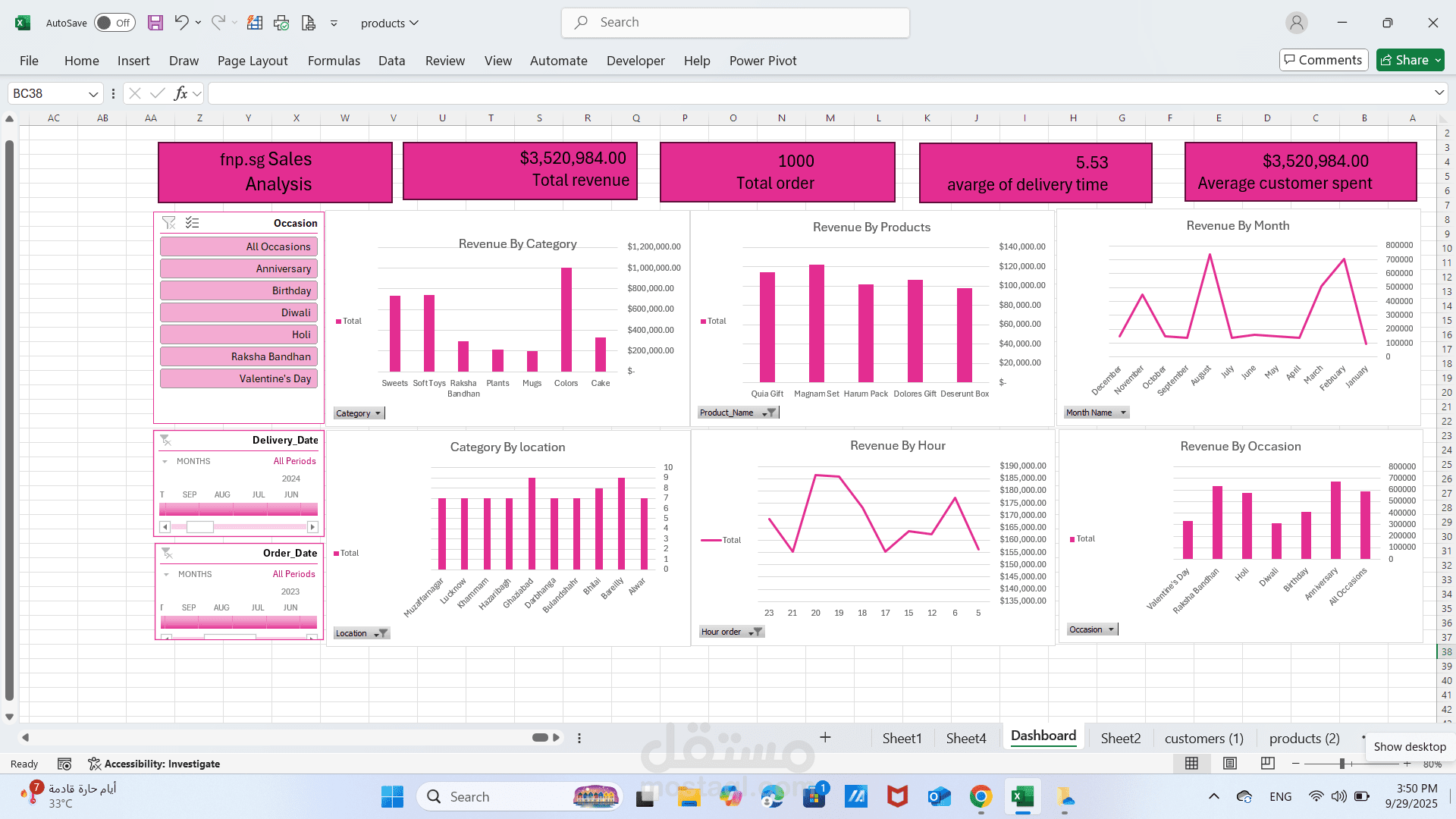
Task: Click the Excel icon on the taskbar
Action: pyautogui.click(x=1022, y=797)
